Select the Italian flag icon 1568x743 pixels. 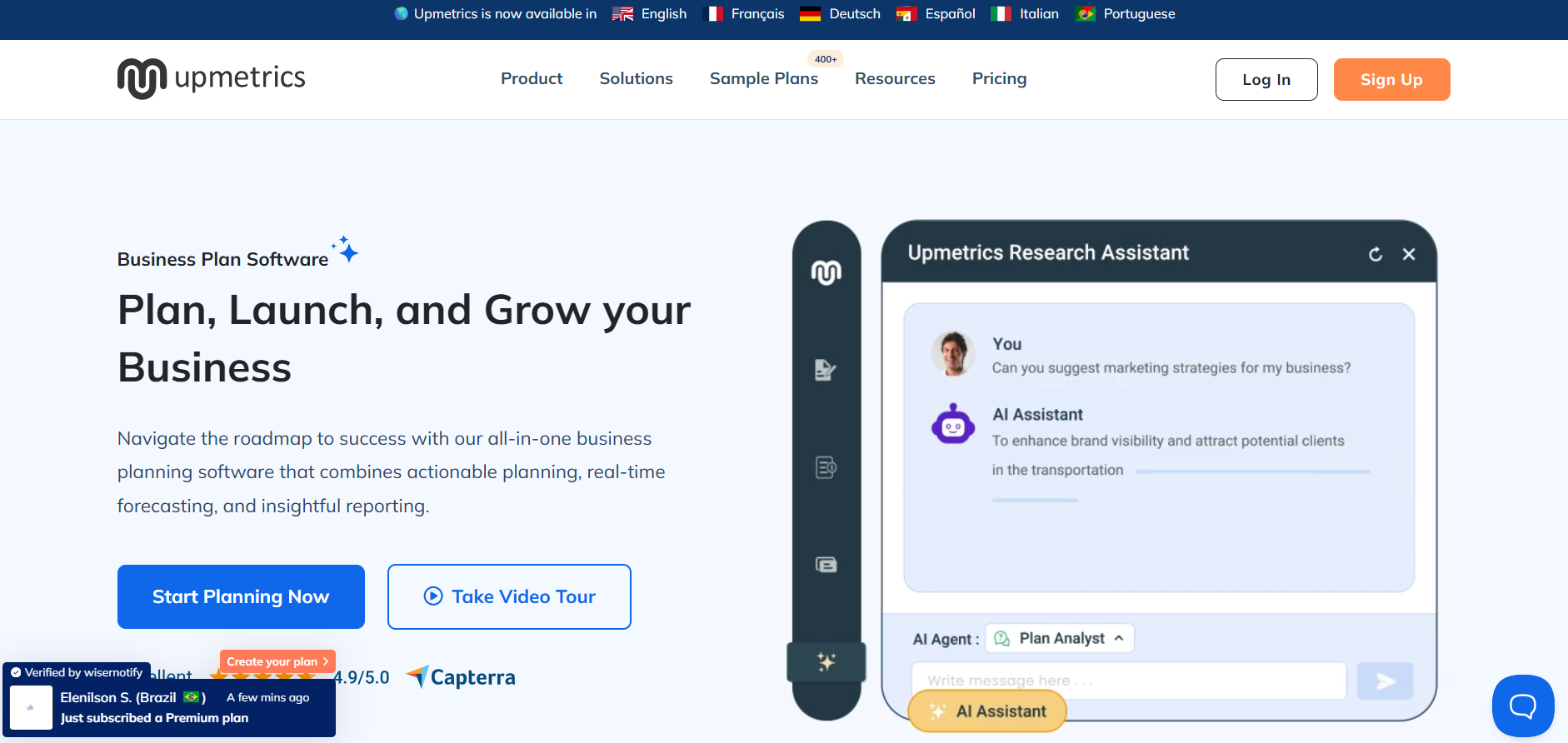[x=1001, y=14]
